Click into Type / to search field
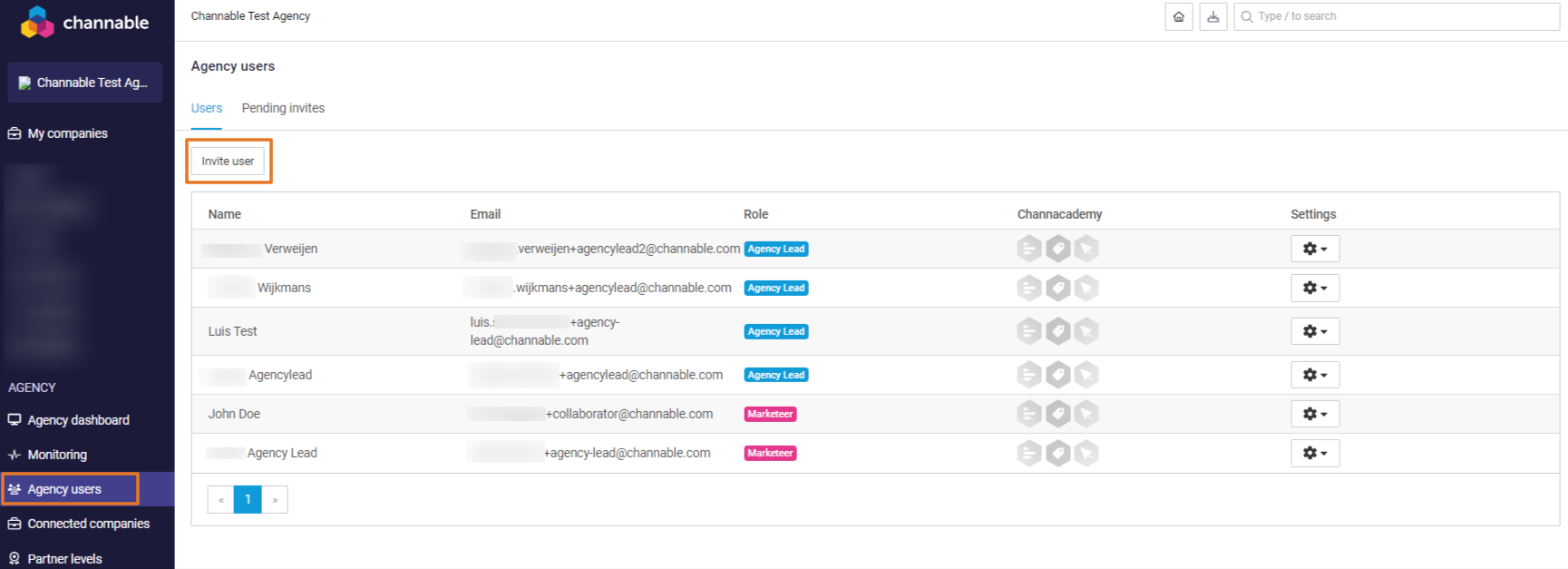The height and width of the screenshot is (569, 1568). click(x=1397, y=16)
